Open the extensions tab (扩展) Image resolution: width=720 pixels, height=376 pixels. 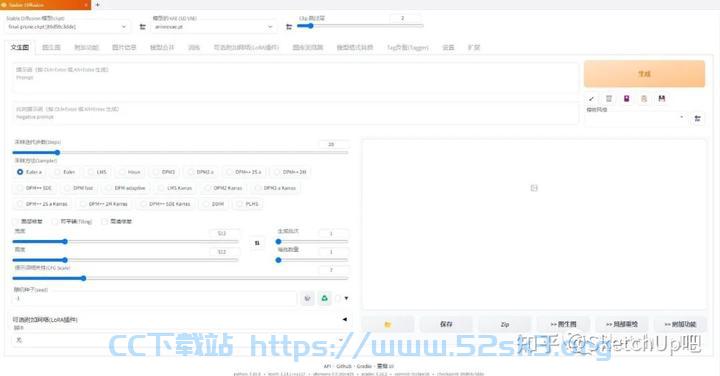click(474, 47)
